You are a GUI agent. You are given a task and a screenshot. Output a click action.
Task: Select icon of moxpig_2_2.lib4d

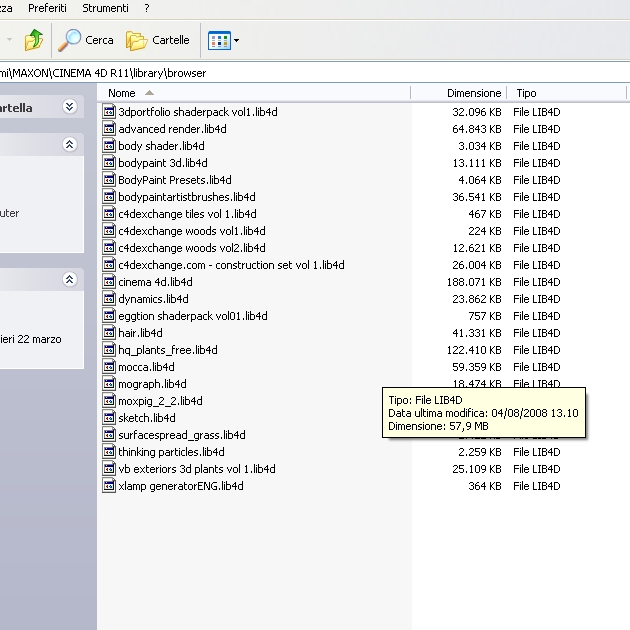coord(108,401)
